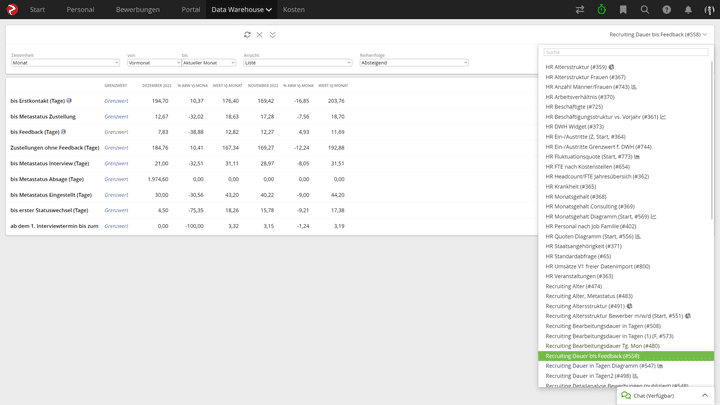
Task: Select HR Monatsgehalt Consulting (#369)
Action: (x=590, y=207)
